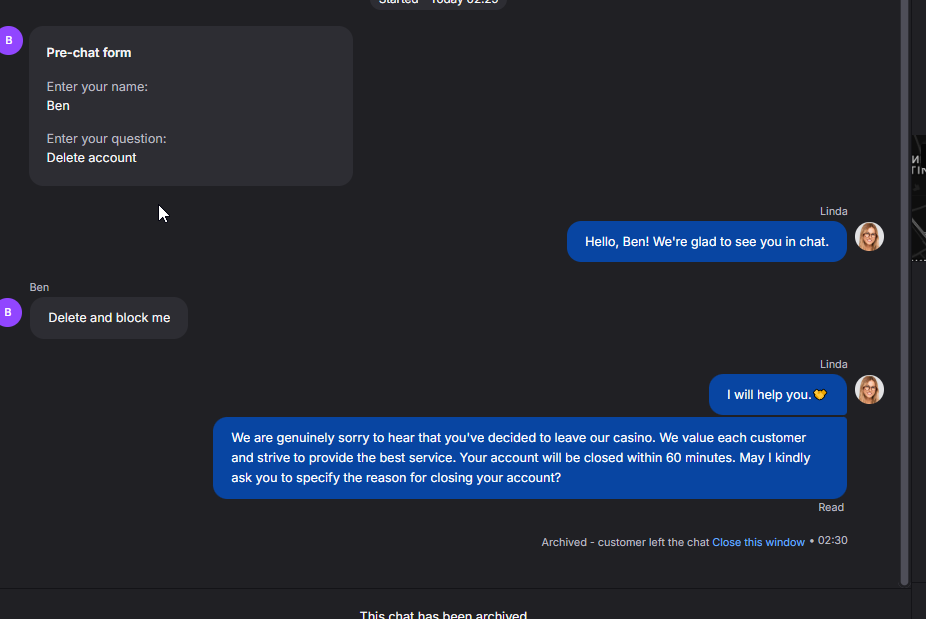Click the "Archived - customer left the chat" text
The height and width of the screenshot is (619, 926).
tap(625, 542)
